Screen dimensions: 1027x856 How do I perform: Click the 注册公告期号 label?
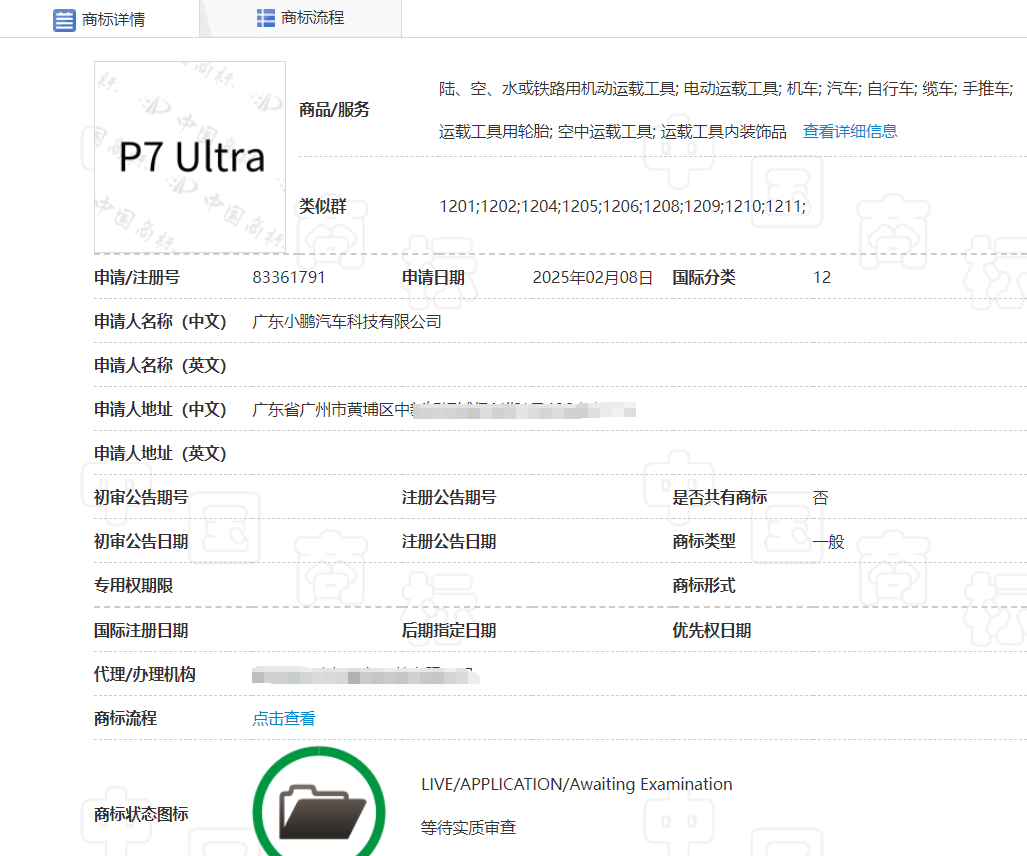coord(449,498)
